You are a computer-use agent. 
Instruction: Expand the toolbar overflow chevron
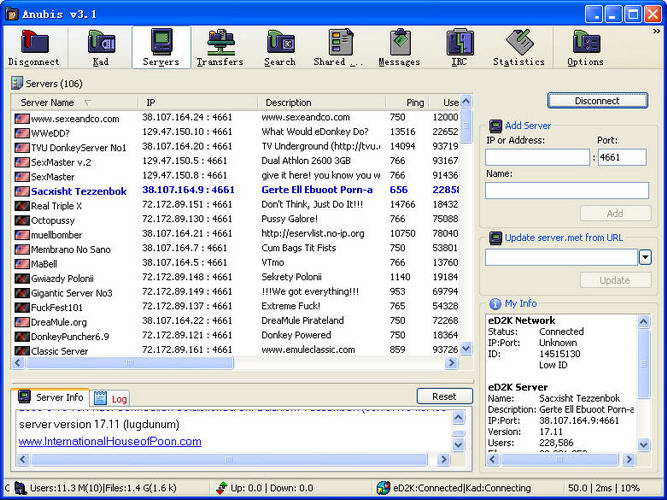pos(657,31)
